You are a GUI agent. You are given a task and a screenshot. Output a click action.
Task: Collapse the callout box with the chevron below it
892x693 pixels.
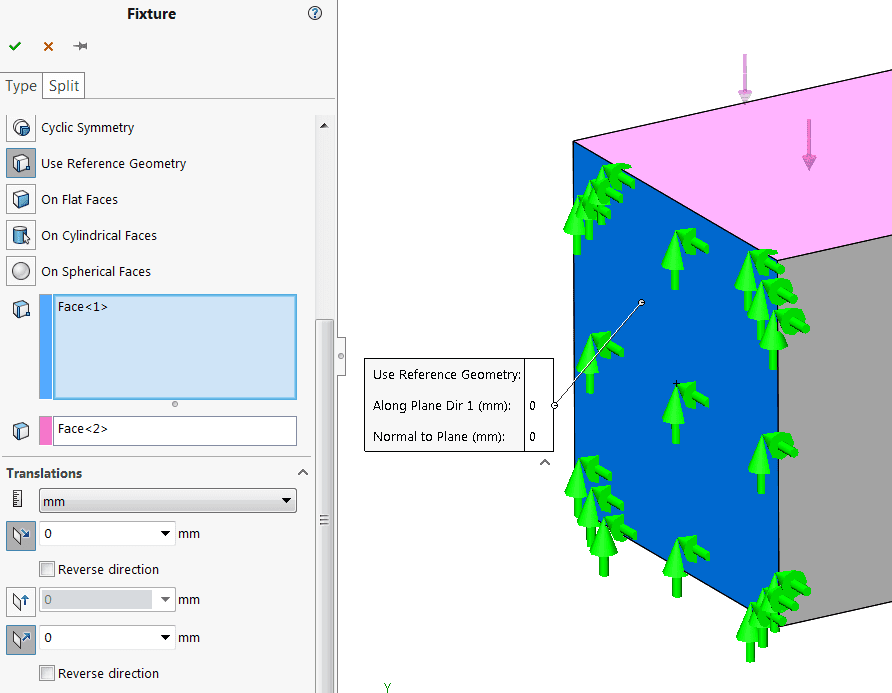(545, 463)
